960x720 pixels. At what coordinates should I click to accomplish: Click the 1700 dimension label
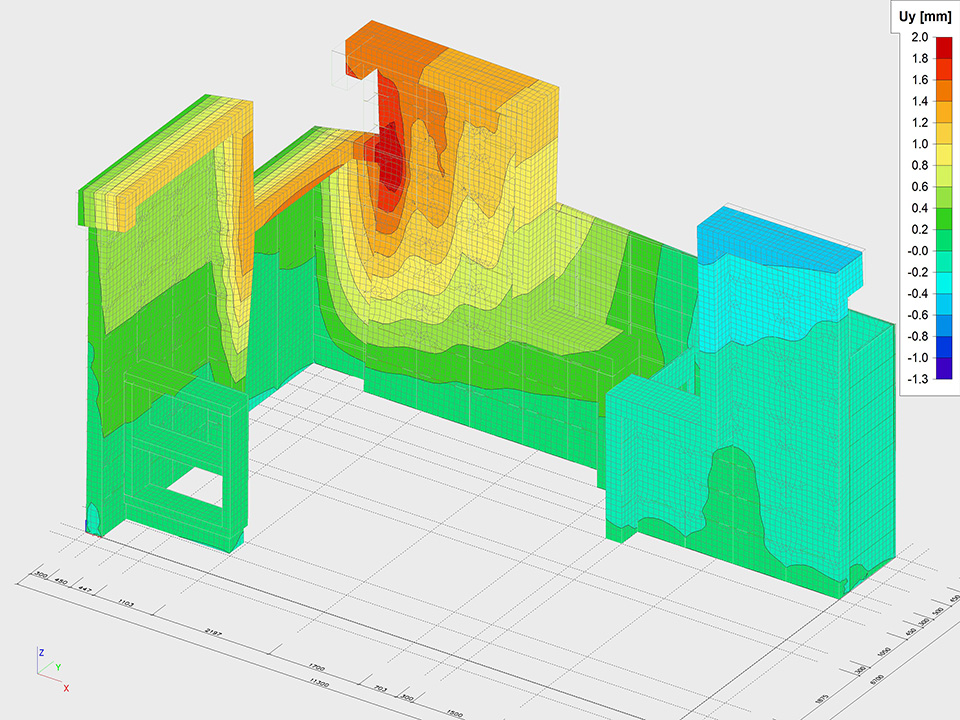[317, 665]
